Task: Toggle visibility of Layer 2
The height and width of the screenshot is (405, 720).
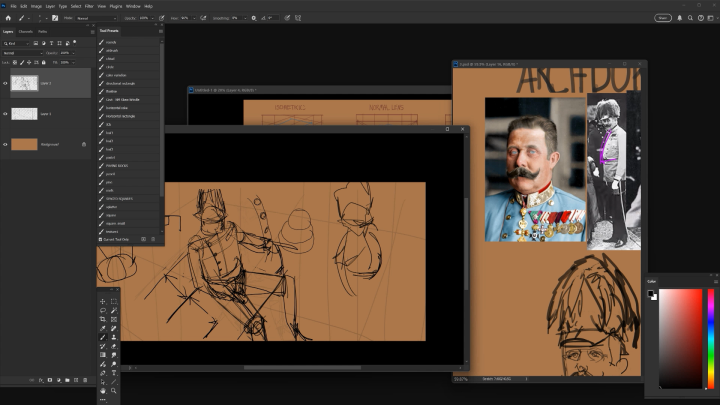Action: coord(6,84)
